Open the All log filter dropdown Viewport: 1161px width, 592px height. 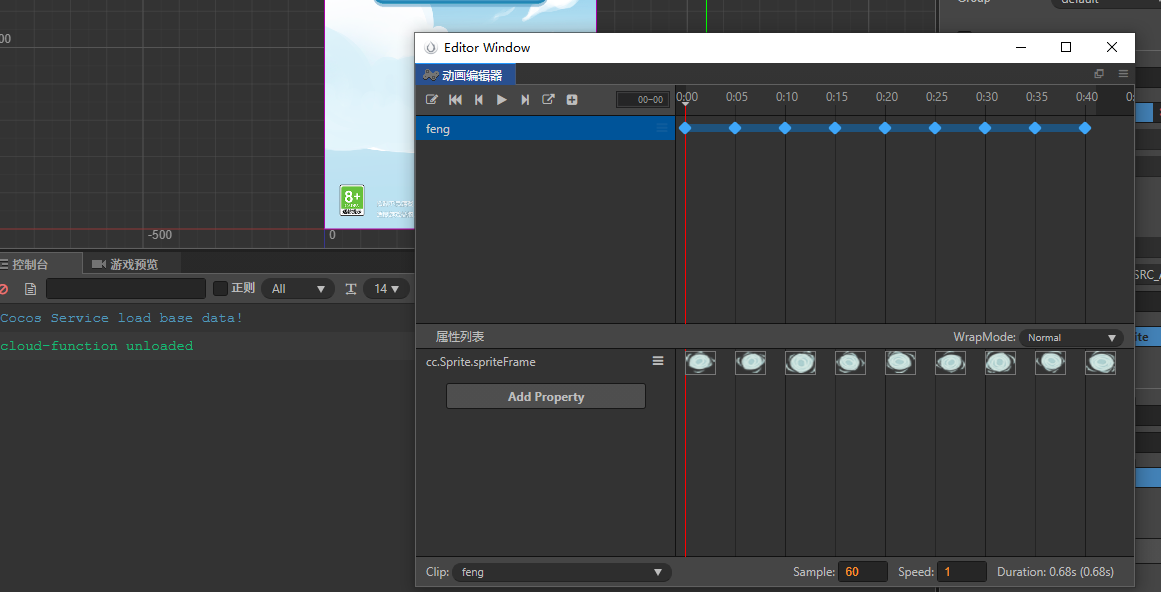pyautogui.click(x=298, y=289)
